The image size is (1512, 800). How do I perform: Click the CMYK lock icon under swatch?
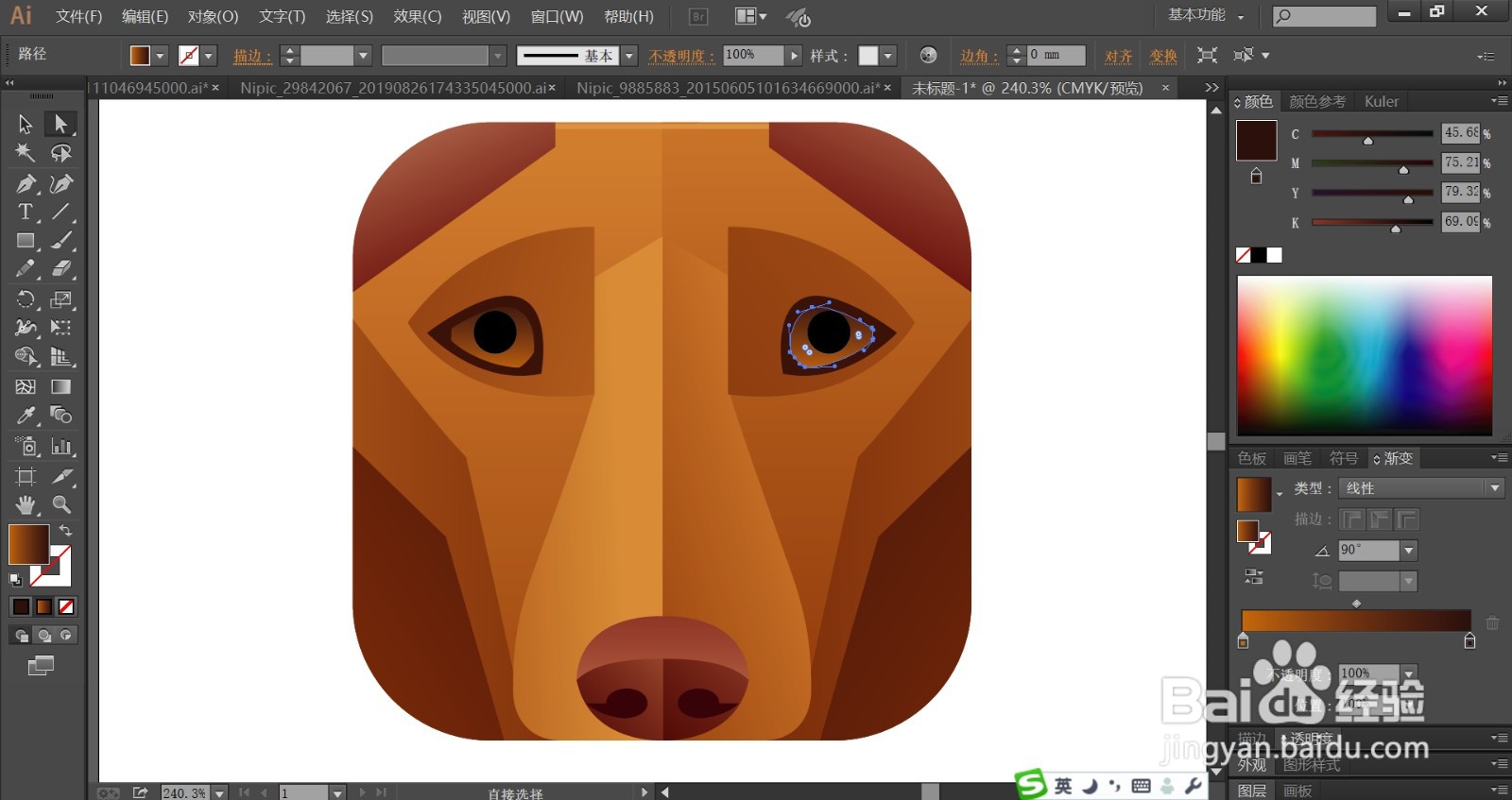coord(1256,176)
